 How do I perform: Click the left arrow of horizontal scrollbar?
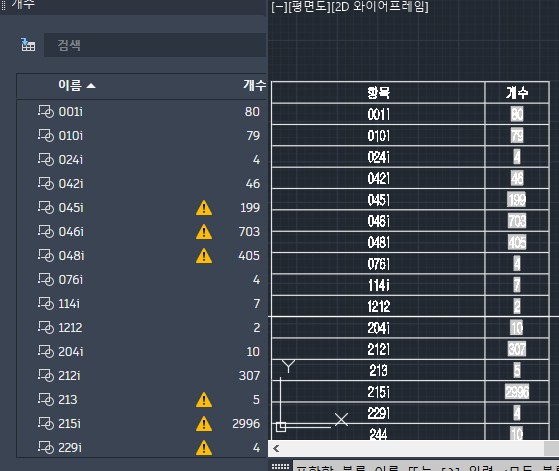coord(276,449)
